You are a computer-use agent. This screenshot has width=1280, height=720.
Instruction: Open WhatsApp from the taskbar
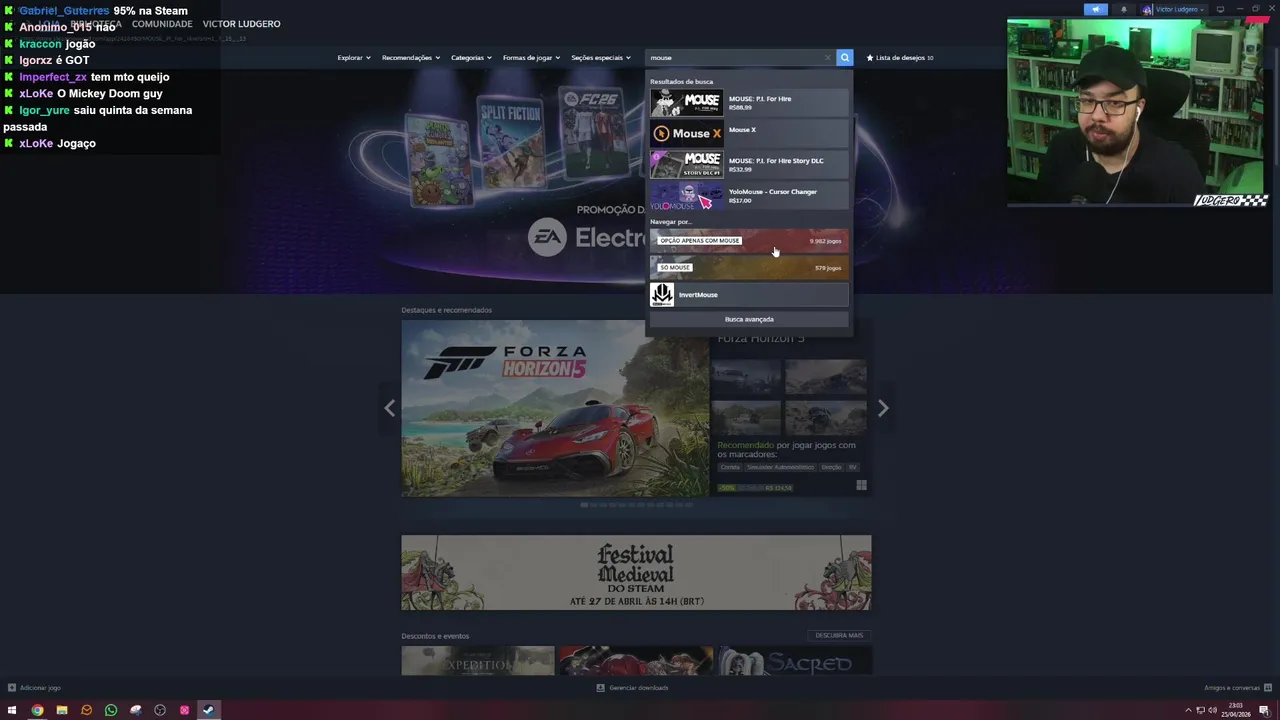coord(111,711)
